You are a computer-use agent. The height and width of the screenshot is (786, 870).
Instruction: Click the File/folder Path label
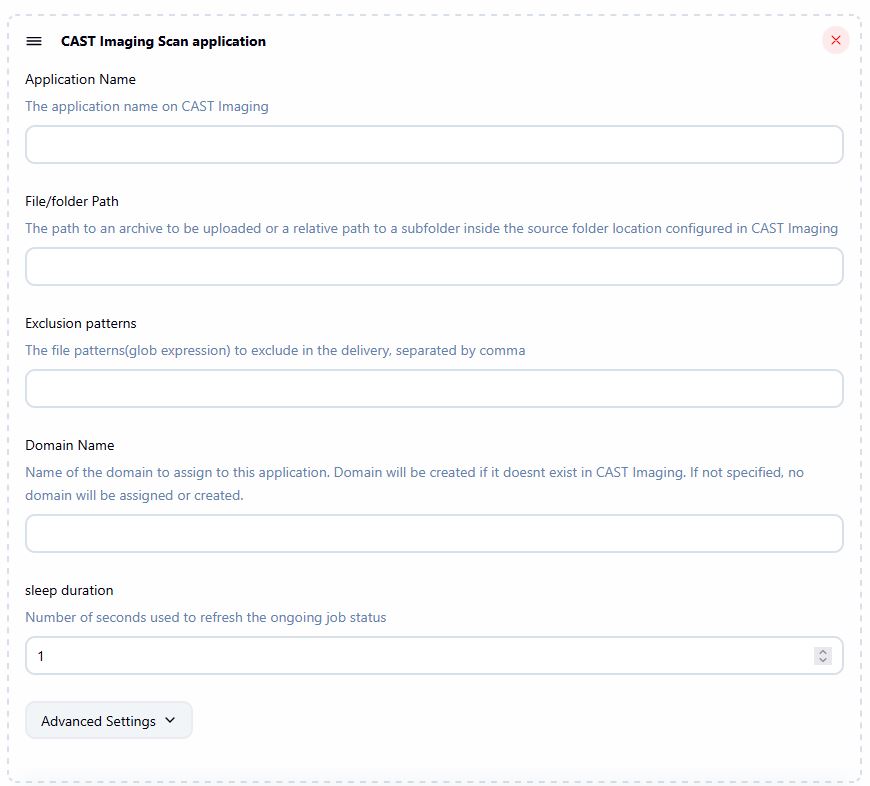pos(72,201)
